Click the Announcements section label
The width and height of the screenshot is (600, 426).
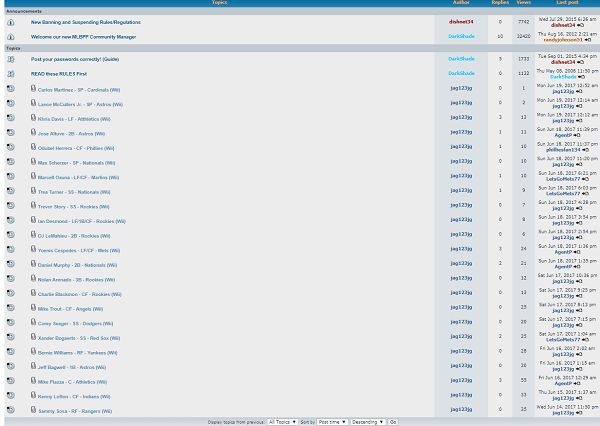click(24, 11)
